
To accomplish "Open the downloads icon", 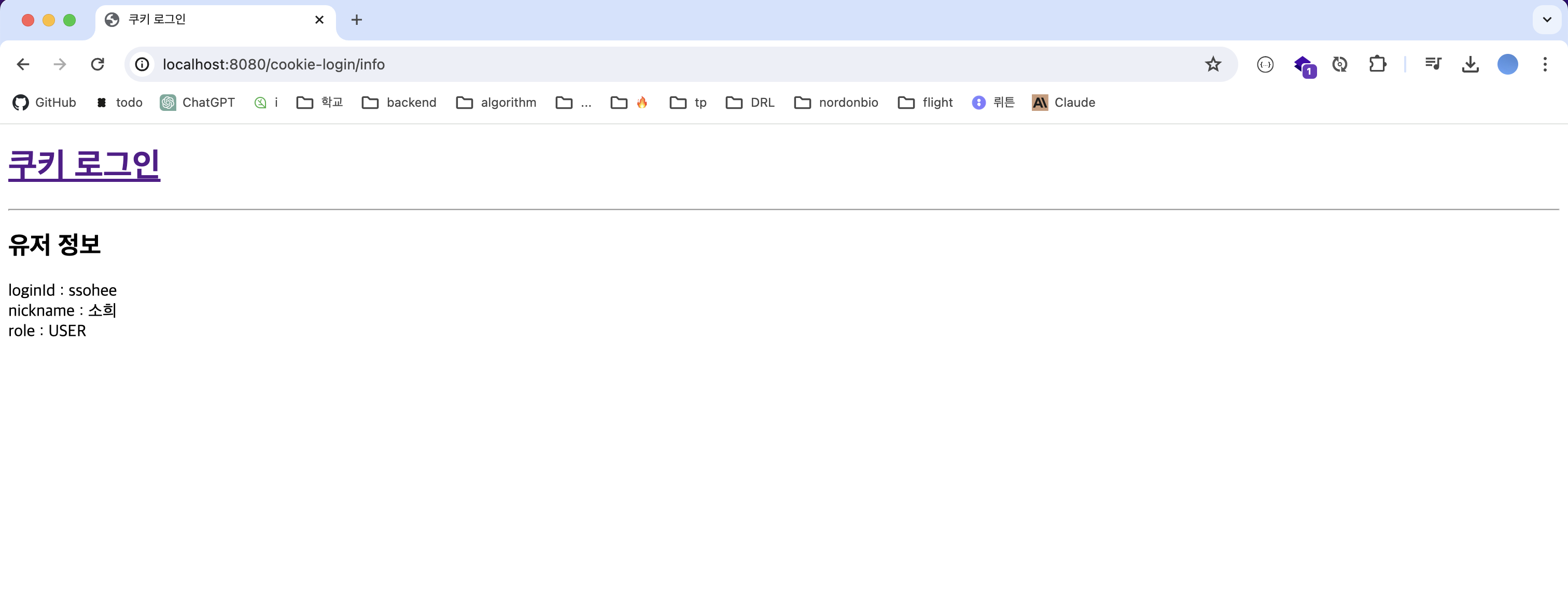I will [x=1470, y=64].
